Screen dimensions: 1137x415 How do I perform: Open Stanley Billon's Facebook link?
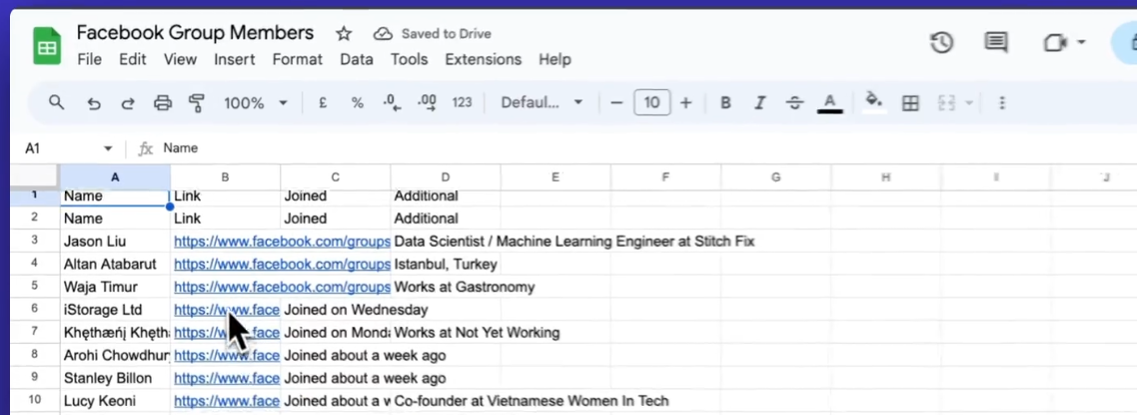tap(226, 378)
